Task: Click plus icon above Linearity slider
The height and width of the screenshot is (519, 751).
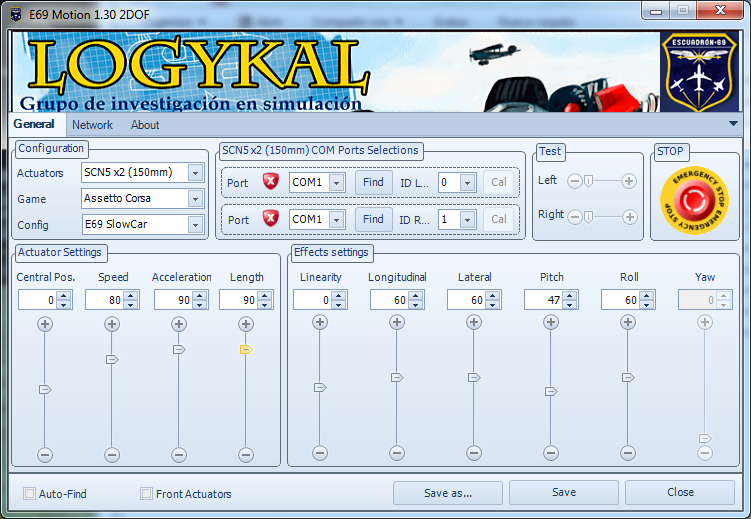Action: [320, 322]
